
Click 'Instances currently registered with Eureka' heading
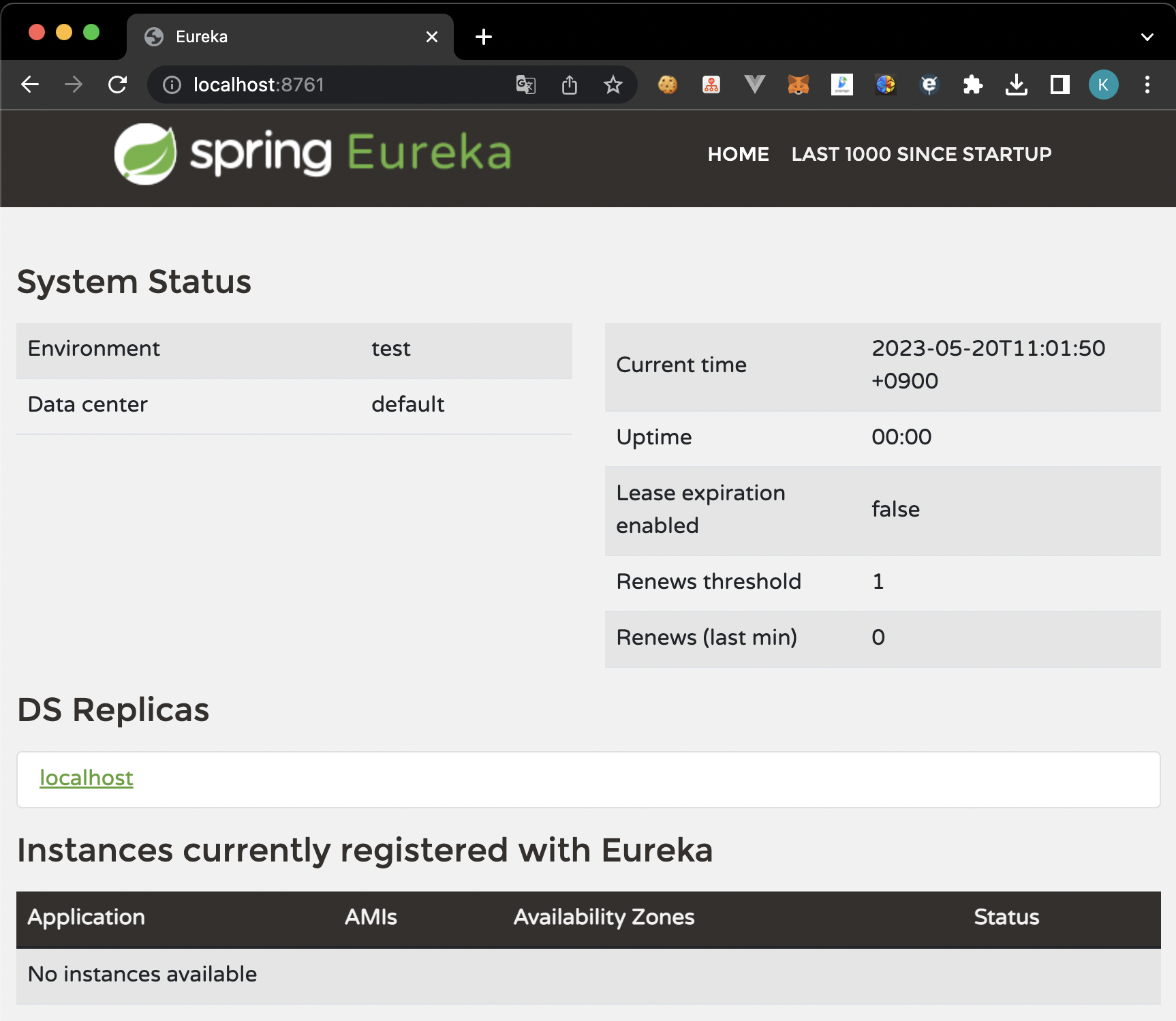365,850
